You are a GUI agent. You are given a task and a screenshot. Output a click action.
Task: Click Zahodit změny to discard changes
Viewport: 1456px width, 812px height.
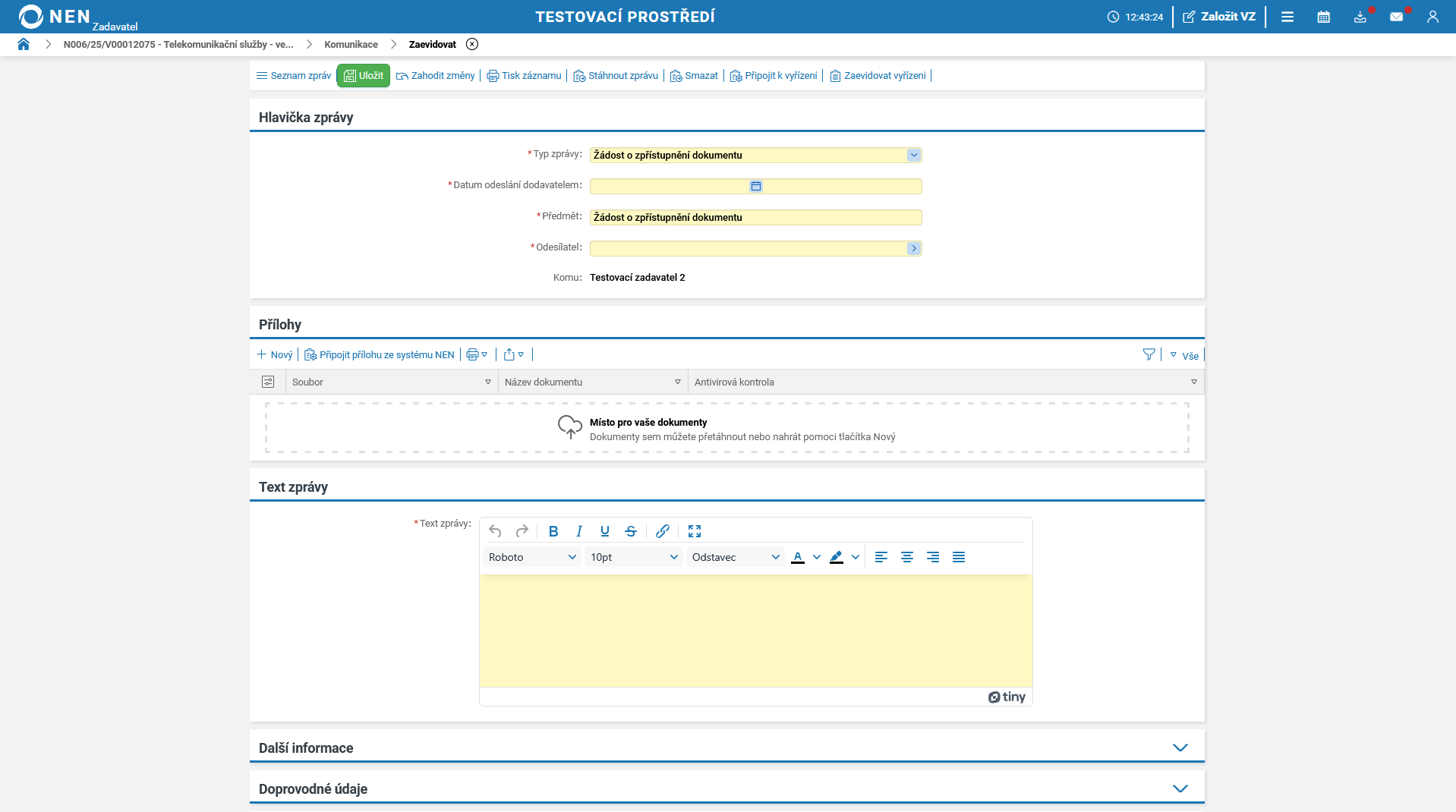(436, 76)
